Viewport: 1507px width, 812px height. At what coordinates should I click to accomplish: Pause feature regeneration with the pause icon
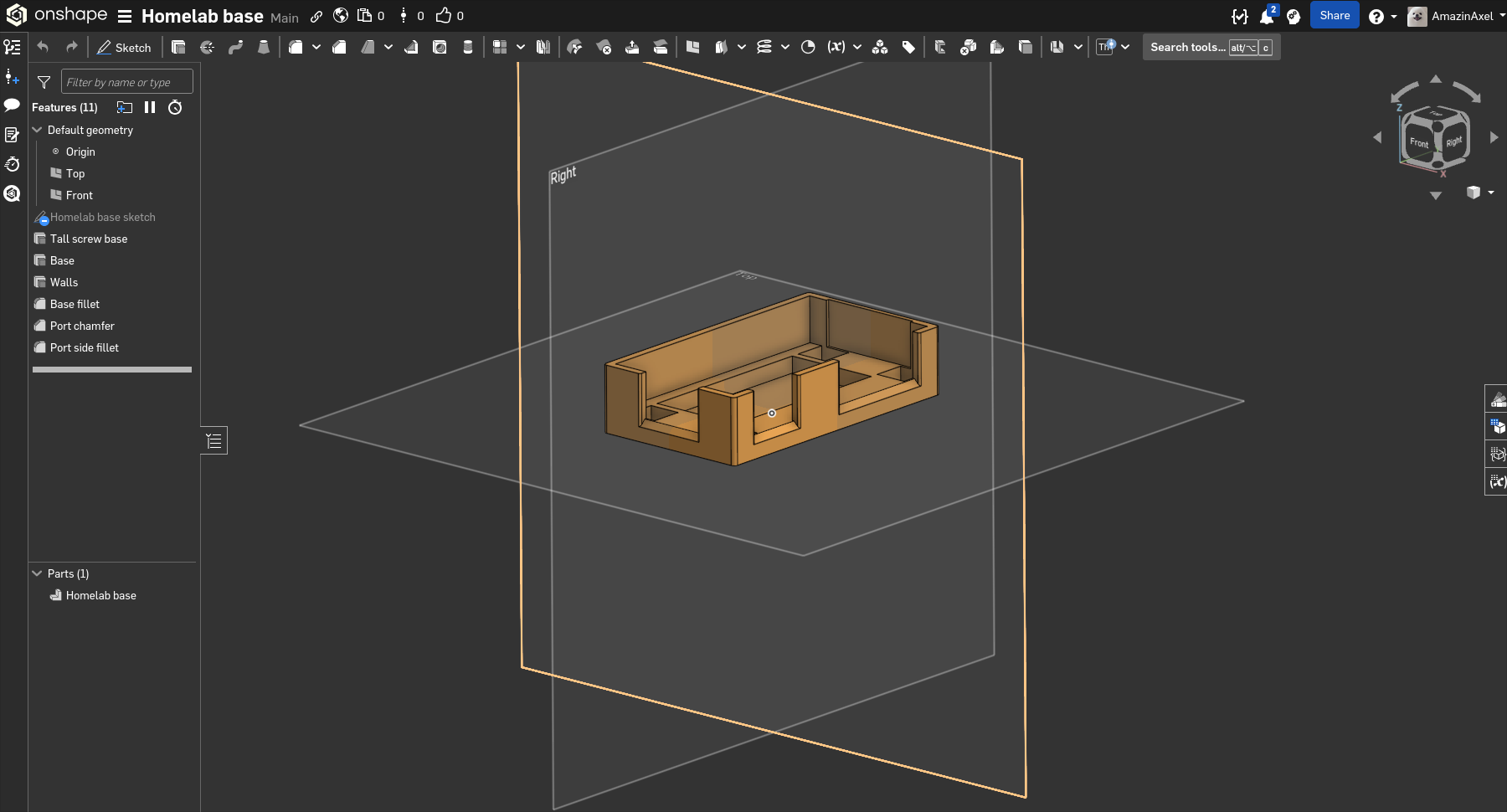click(x=150, y=107)
